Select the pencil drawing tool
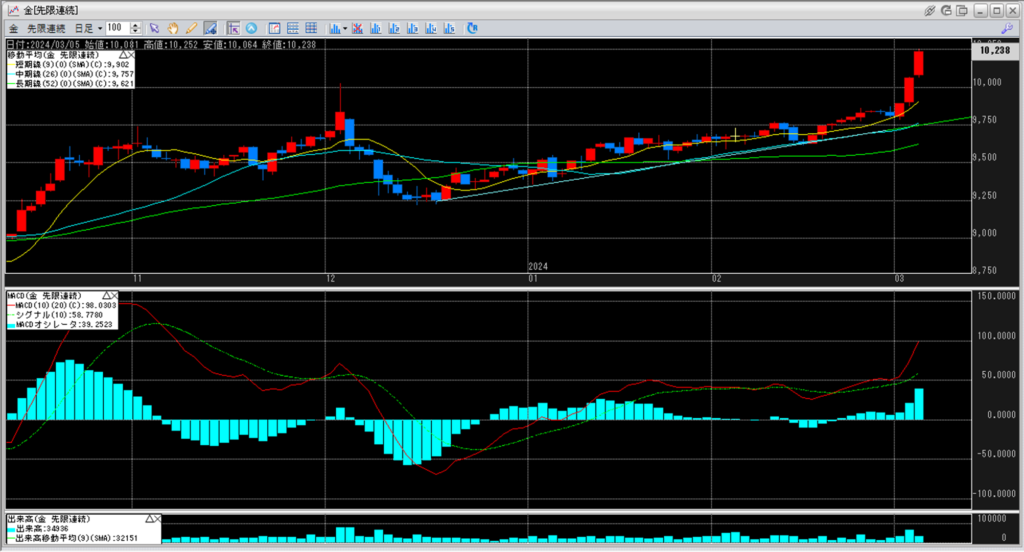Screen dimensions: 1024x552 click(191, 27)
